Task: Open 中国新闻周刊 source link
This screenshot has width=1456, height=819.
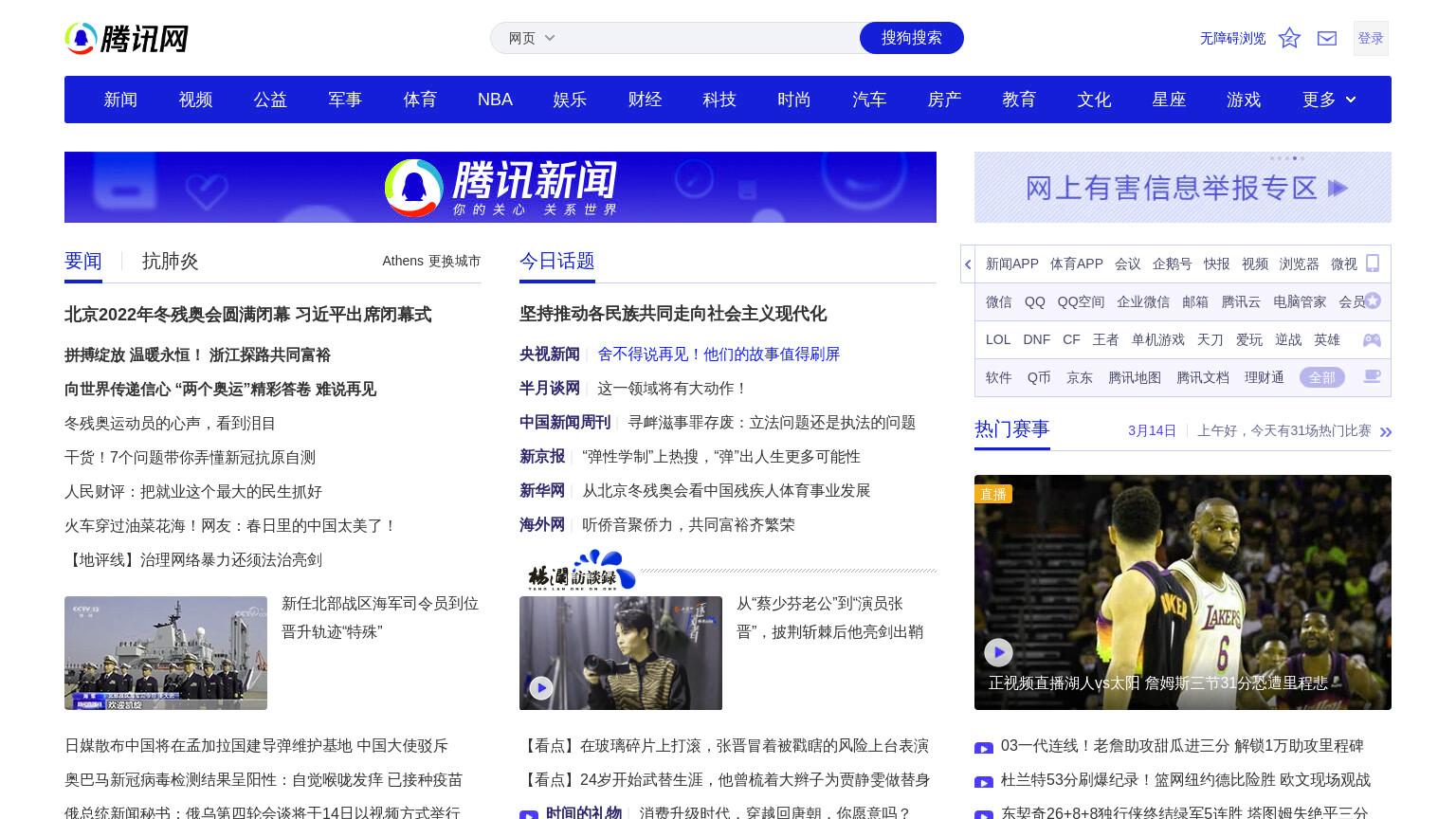Action: [x=565, y=422]
